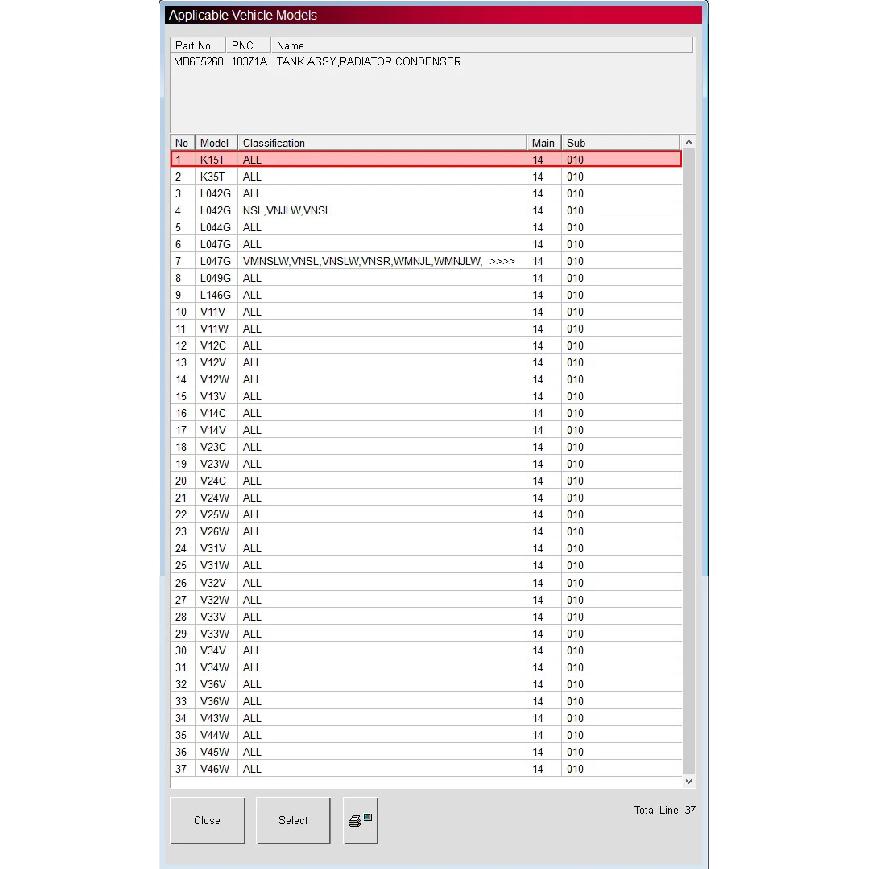Click the Select button
Image resolution: width=869 pixels, height=869 pixels.
pos(293,820)
